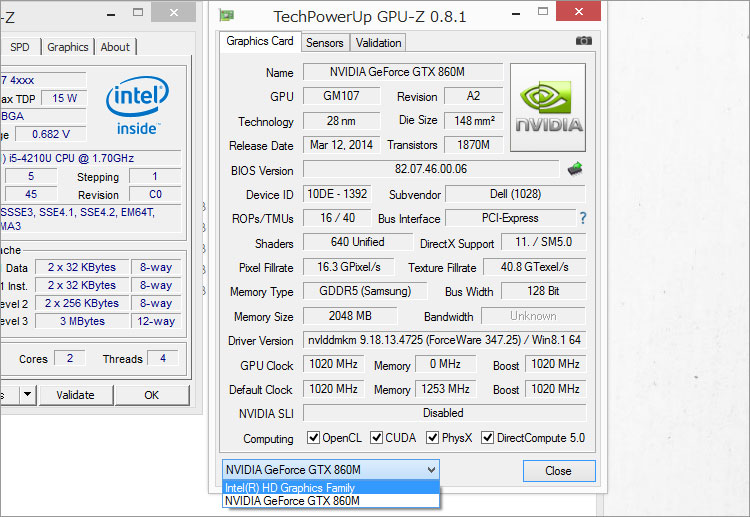This screenshot has height=517, width=750.
Task: Switch to Graphics tab in CPU-Z
Action: click(67, 47)
